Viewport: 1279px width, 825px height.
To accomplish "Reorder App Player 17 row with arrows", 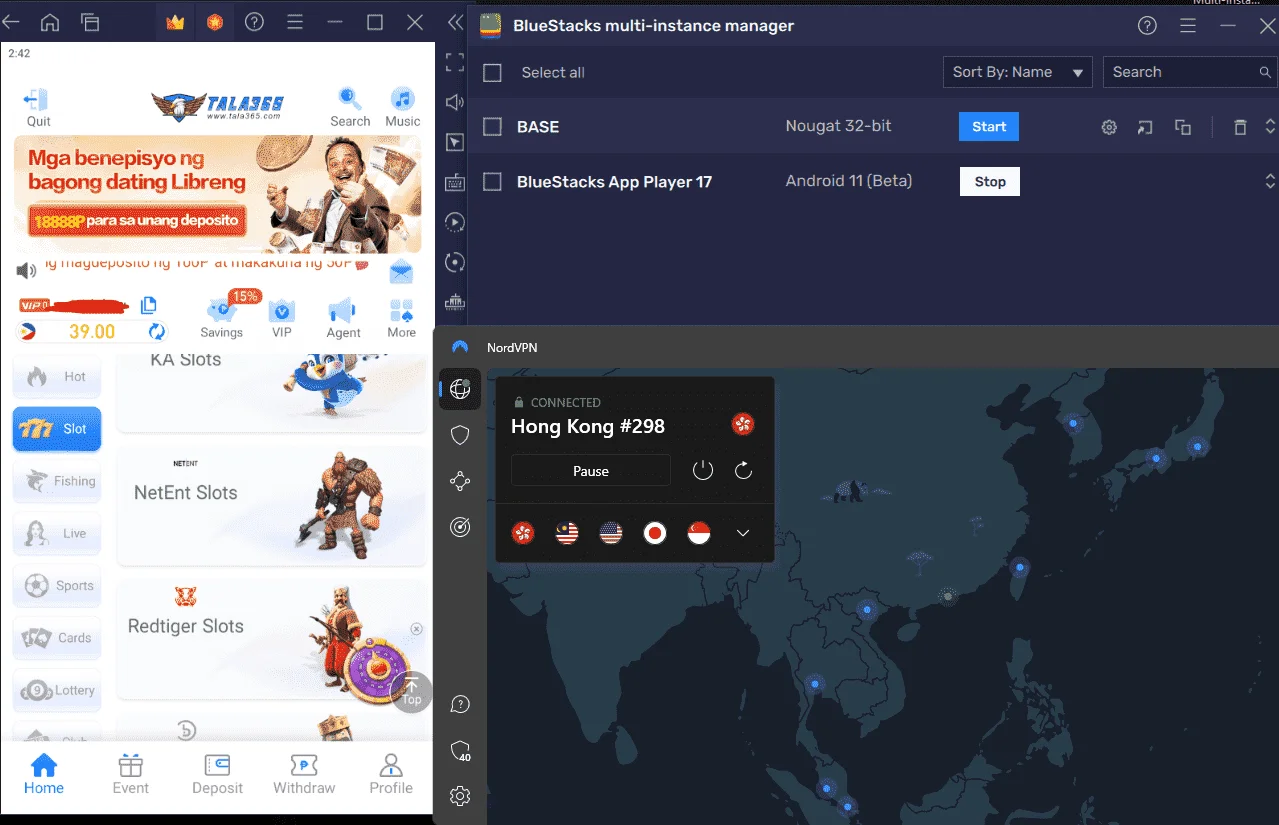I will pos(1270,182).
